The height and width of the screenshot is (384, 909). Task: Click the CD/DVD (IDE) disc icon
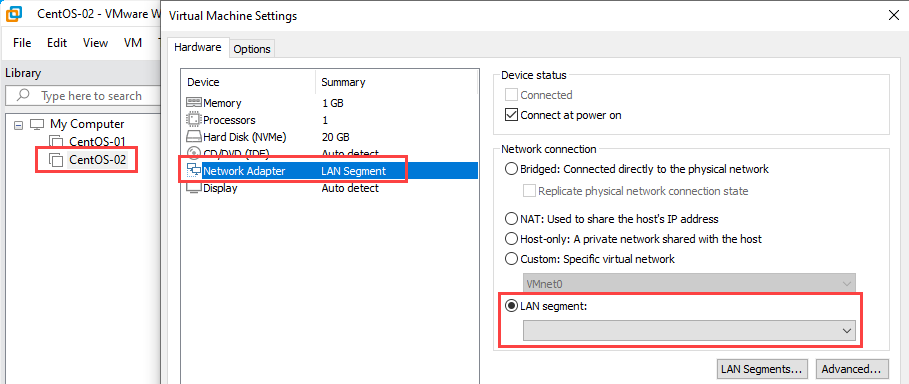(194, 154)
